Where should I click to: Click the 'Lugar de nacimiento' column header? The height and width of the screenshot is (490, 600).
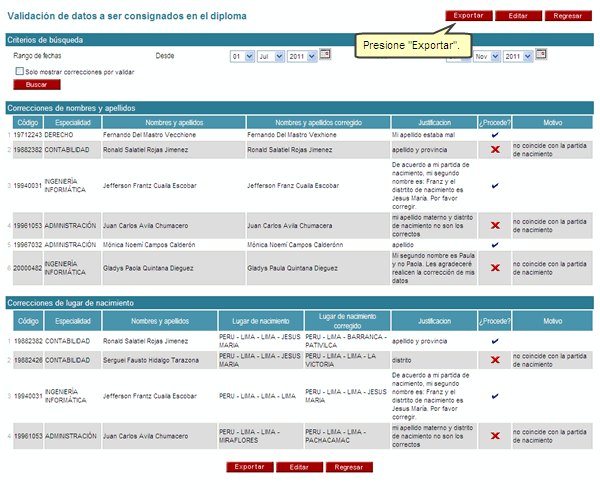click(261, 321)
